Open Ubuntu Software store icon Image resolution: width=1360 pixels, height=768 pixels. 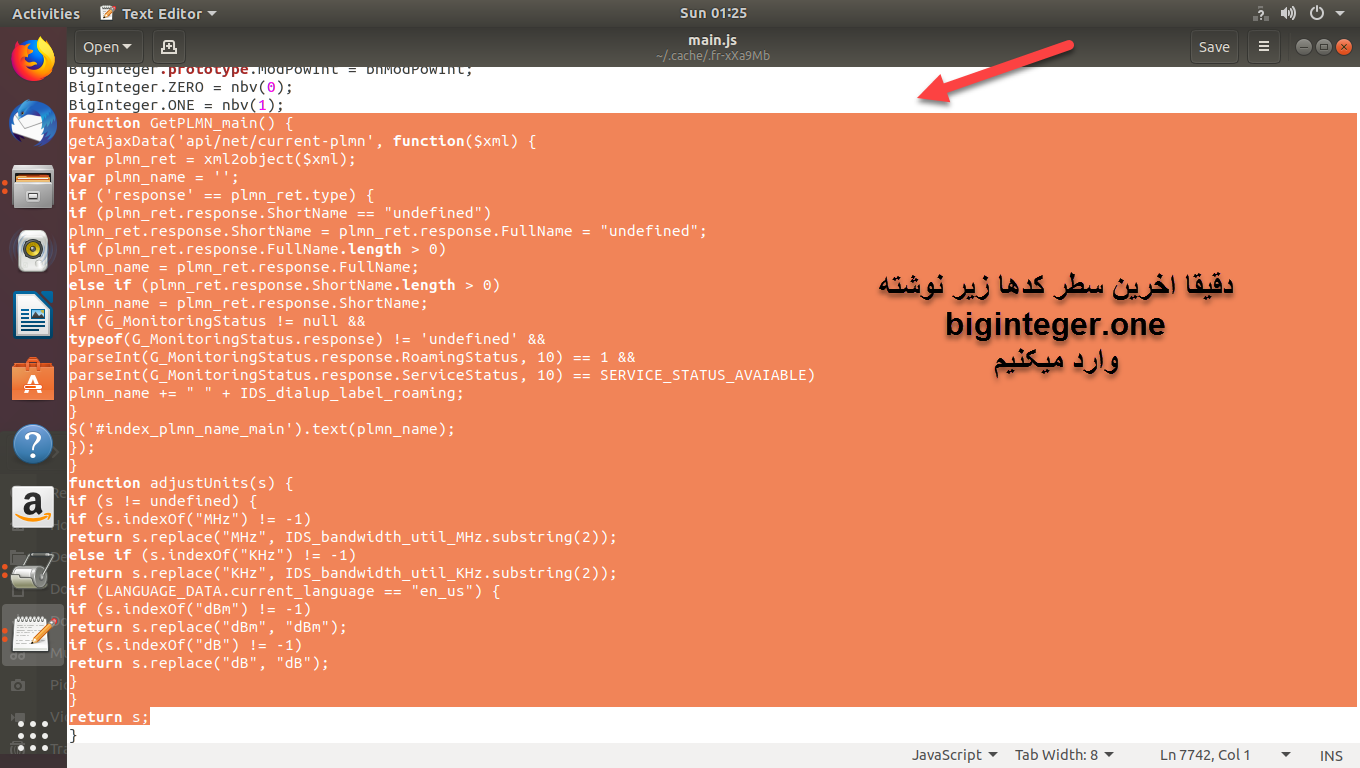coord(33,379)
